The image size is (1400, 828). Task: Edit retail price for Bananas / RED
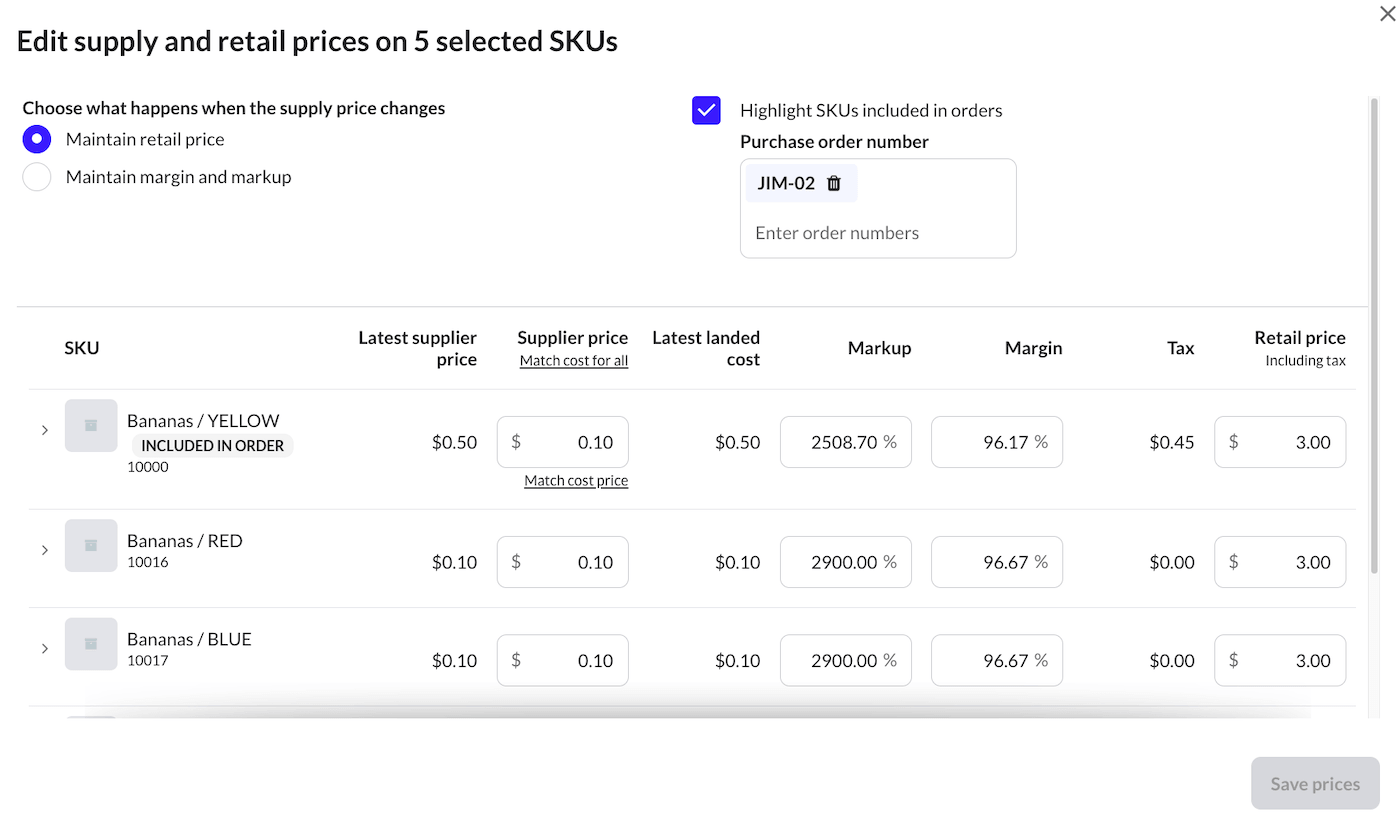pyautogui.click(x=1280, y=562)
